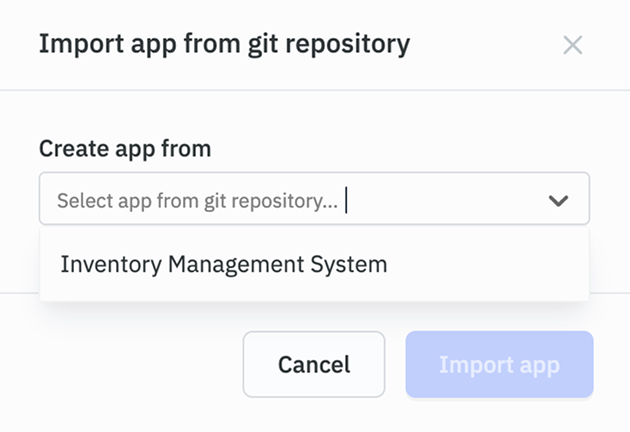
Task: Dismiss dialog using the top-right X
Action: (572, 45)
